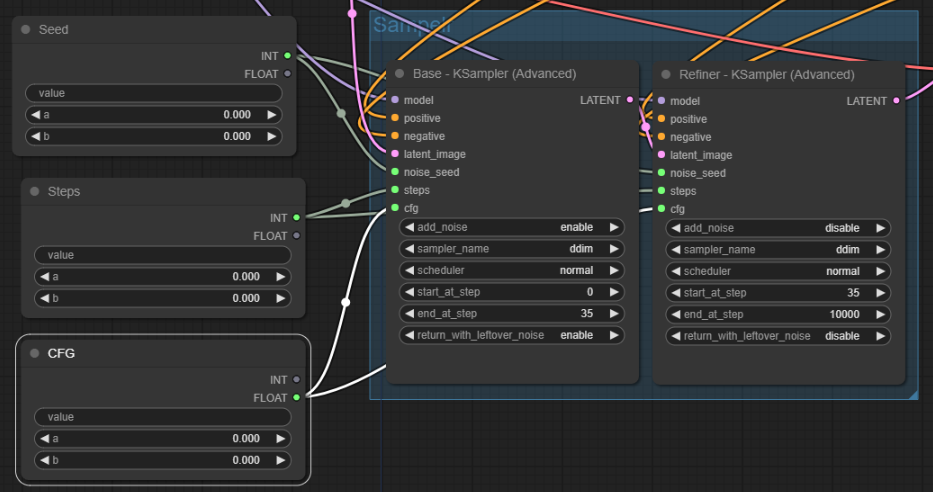Select the CFG node title bar
The image size is (933, 492).
[x=163, y=353]
